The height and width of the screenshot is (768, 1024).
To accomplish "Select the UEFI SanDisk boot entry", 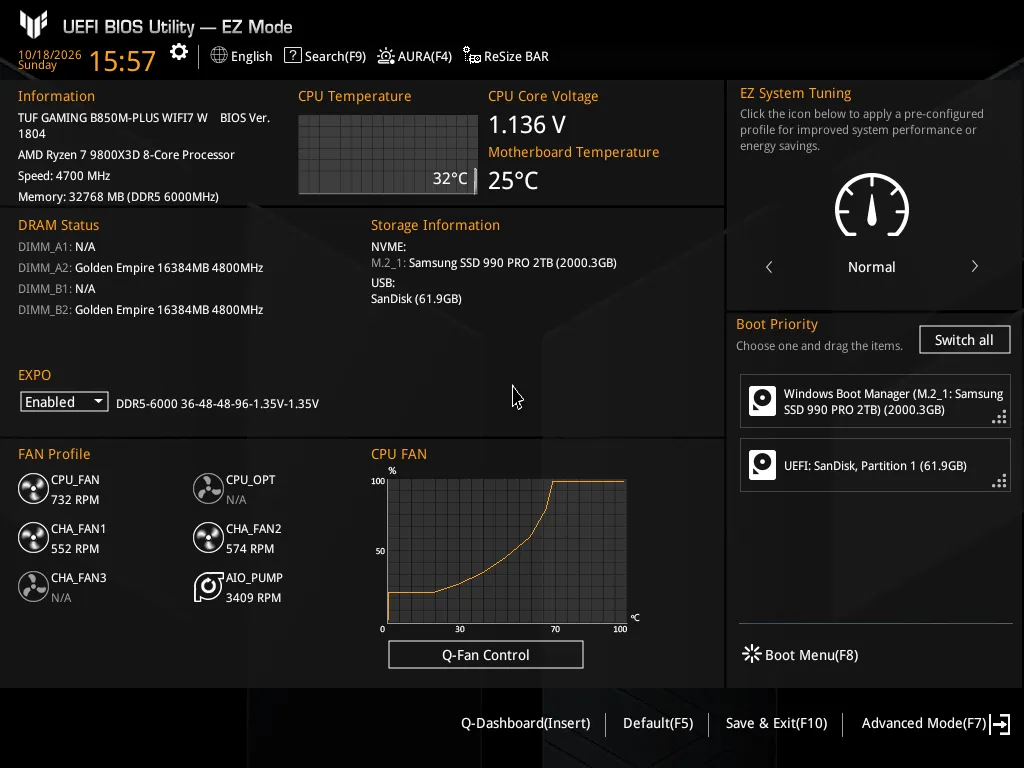I will click(875, 465).
